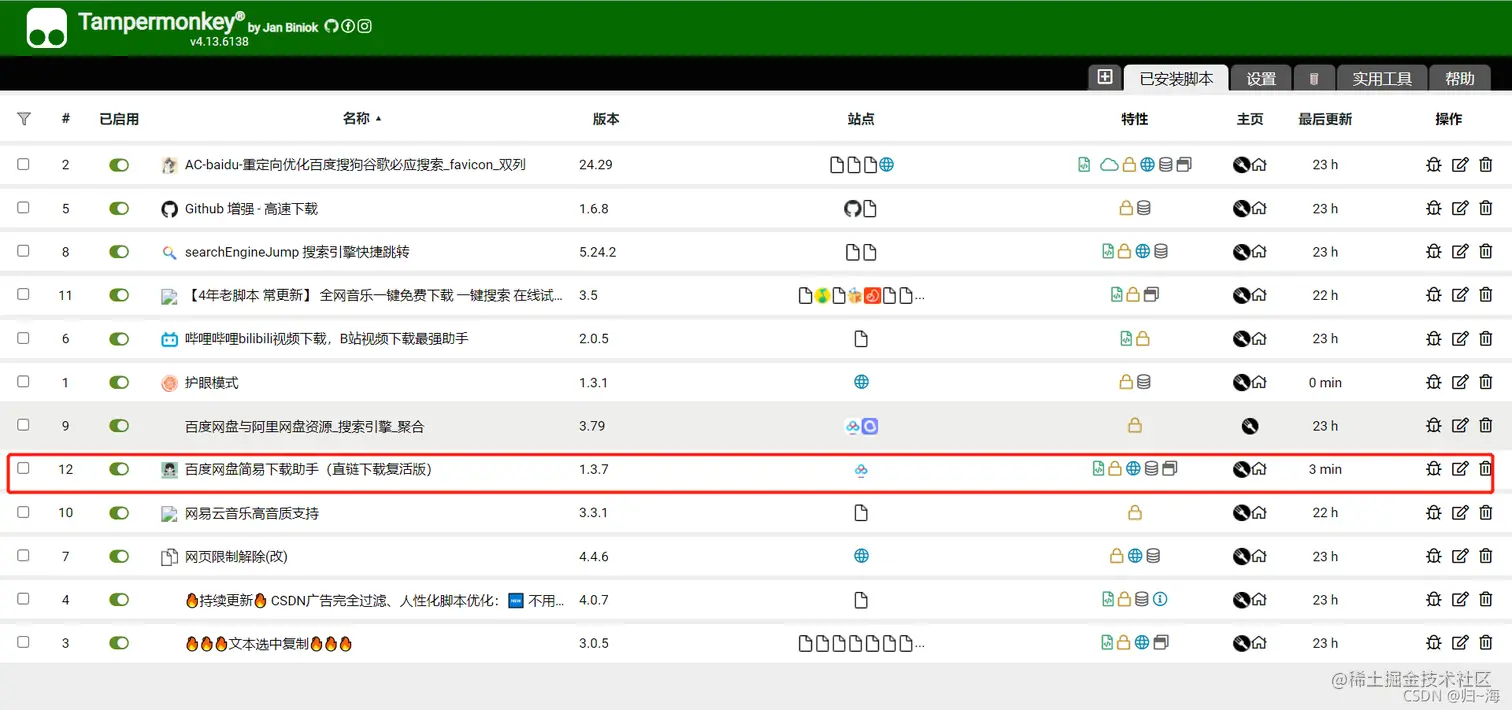The width and height of the screenshot is (1512, 710).
Task: Delete the 全网音乐一键免费下载 script
Action: coord(1486,295)
